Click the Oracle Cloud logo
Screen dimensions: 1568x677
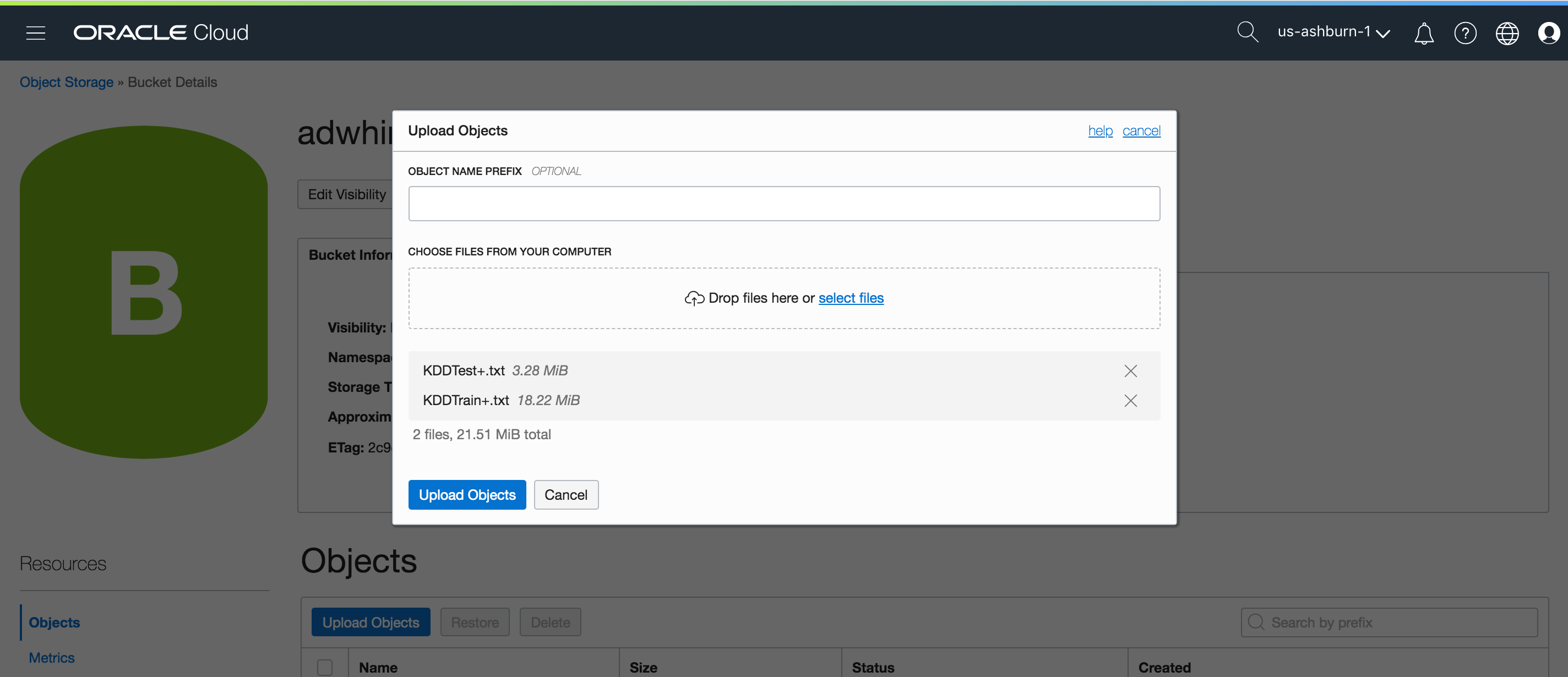click(161, 32)
